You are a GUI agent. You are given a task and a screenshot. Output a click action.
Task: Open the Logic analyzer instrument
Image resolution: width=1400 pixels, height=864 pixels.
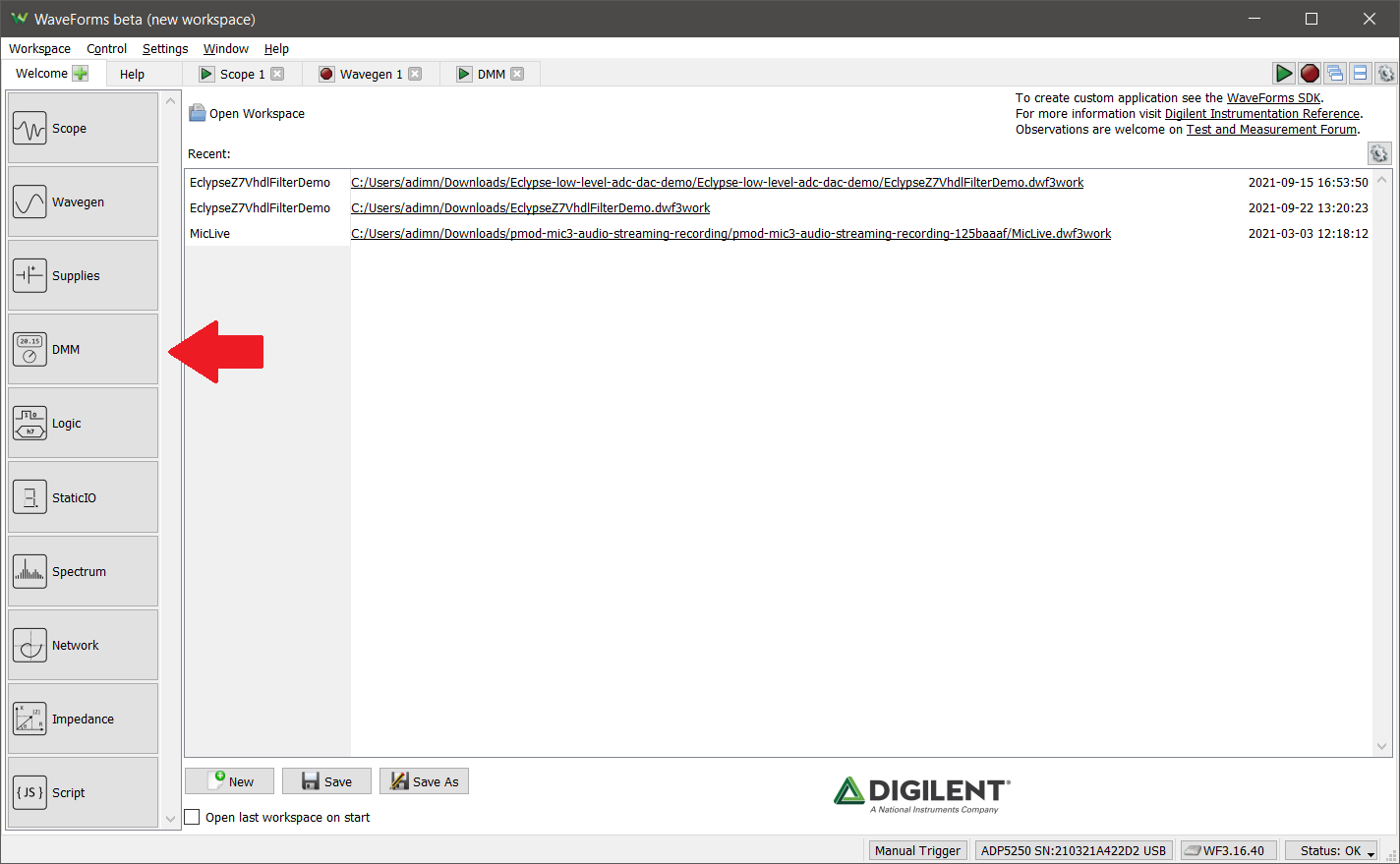tap(83, 423)
